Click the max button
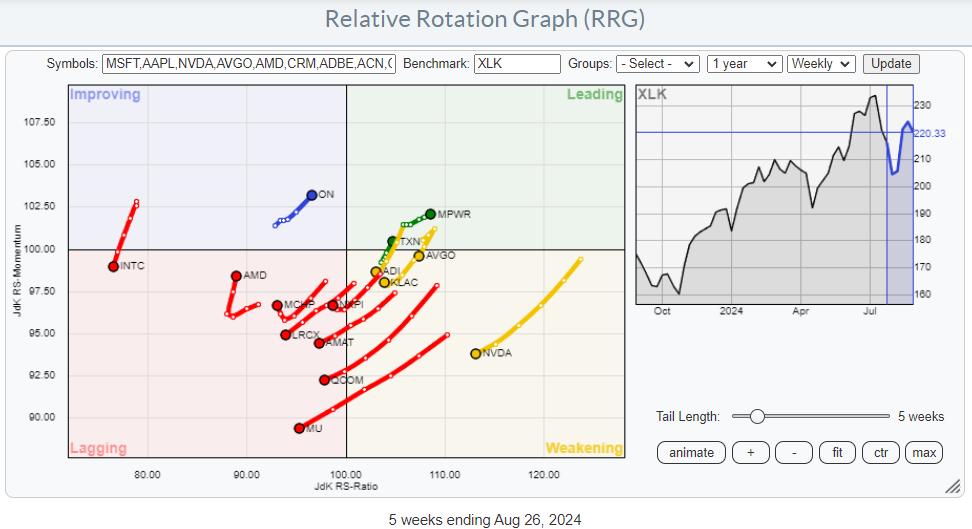Screen dimensions: 972x529 point(924,453)
